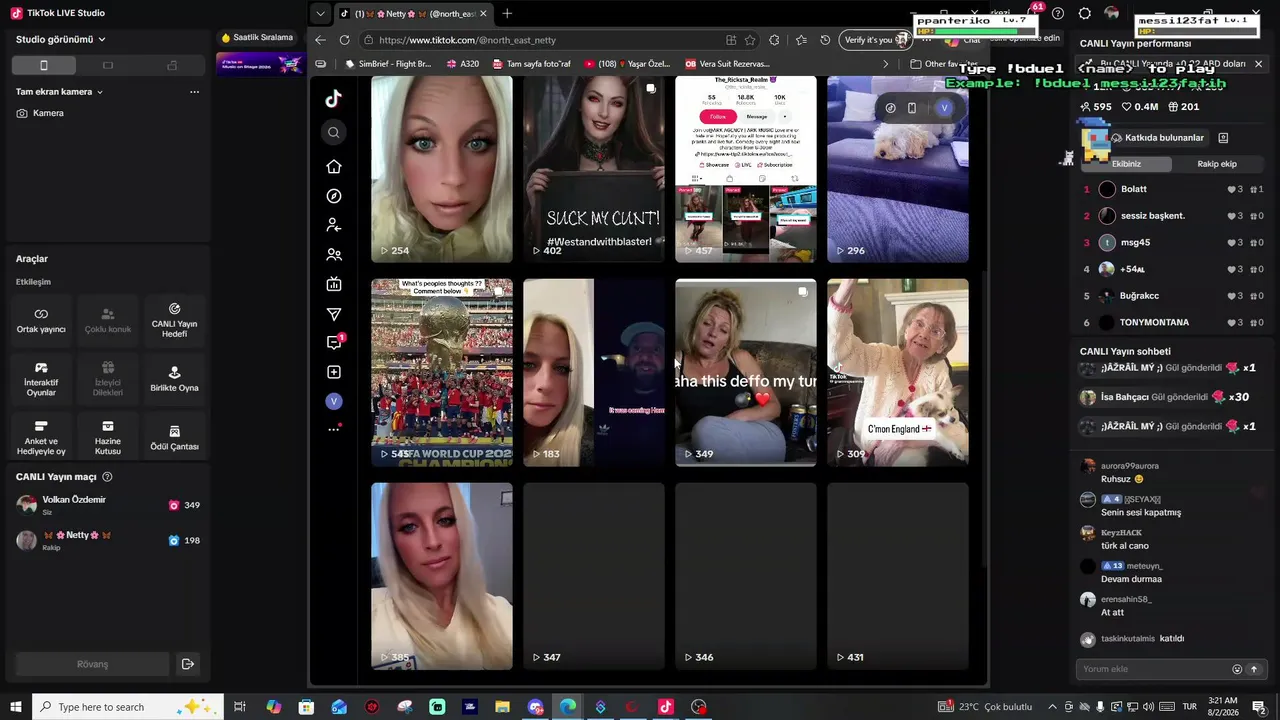Image resolution: width=1280 pixels, height=720 pixels.
Task: Switch to the Rakip ekip tab
Action: pyautogui.click(x=1217, y=164)
